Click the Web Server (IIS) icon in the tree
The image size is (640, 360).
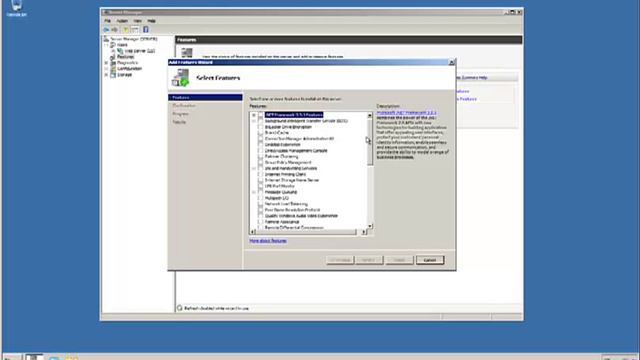[120, 51]
